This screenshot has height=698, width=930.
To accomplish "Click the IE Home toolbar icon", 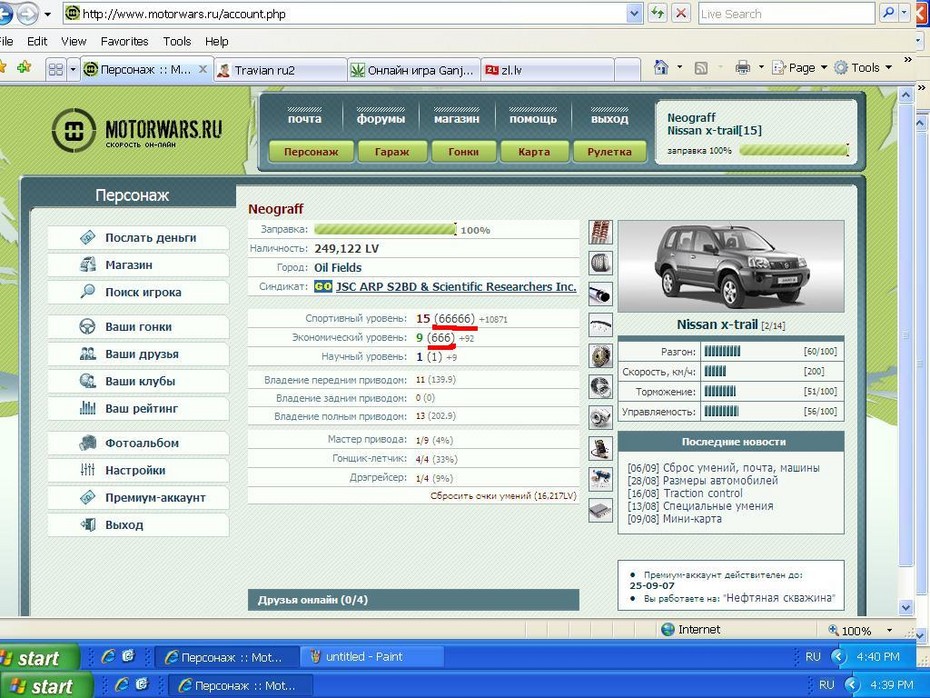I will 661,68.
